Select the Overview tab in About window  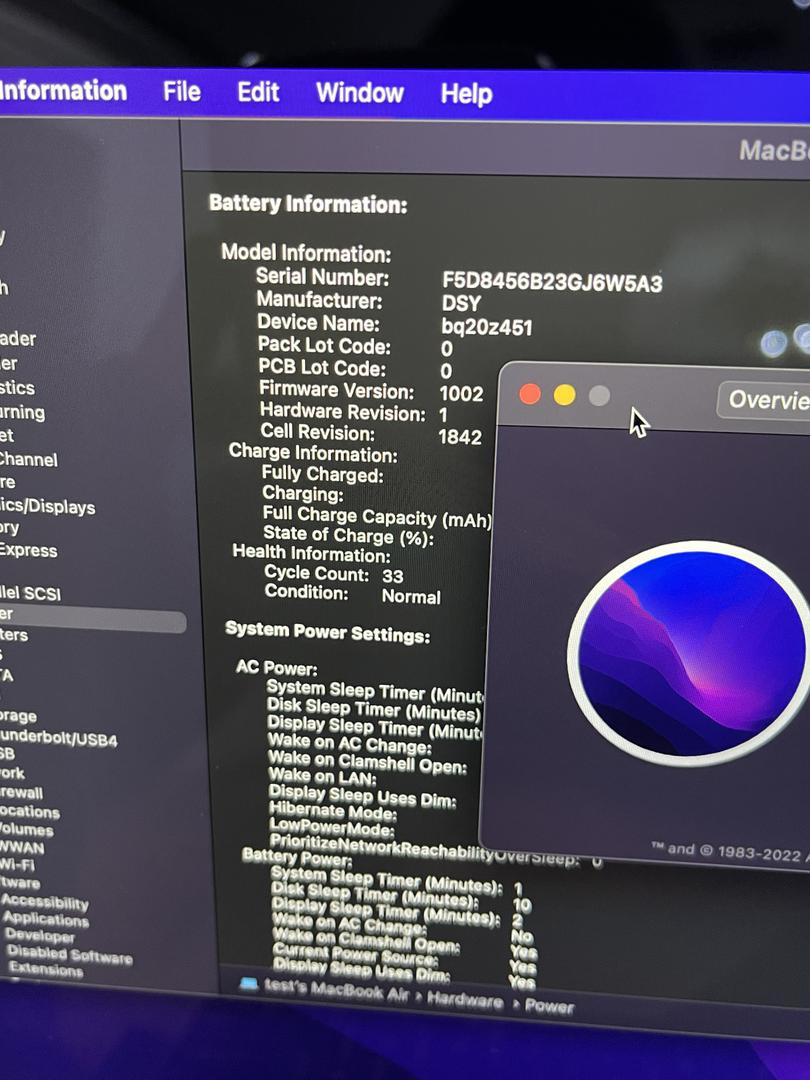[765, 399]
